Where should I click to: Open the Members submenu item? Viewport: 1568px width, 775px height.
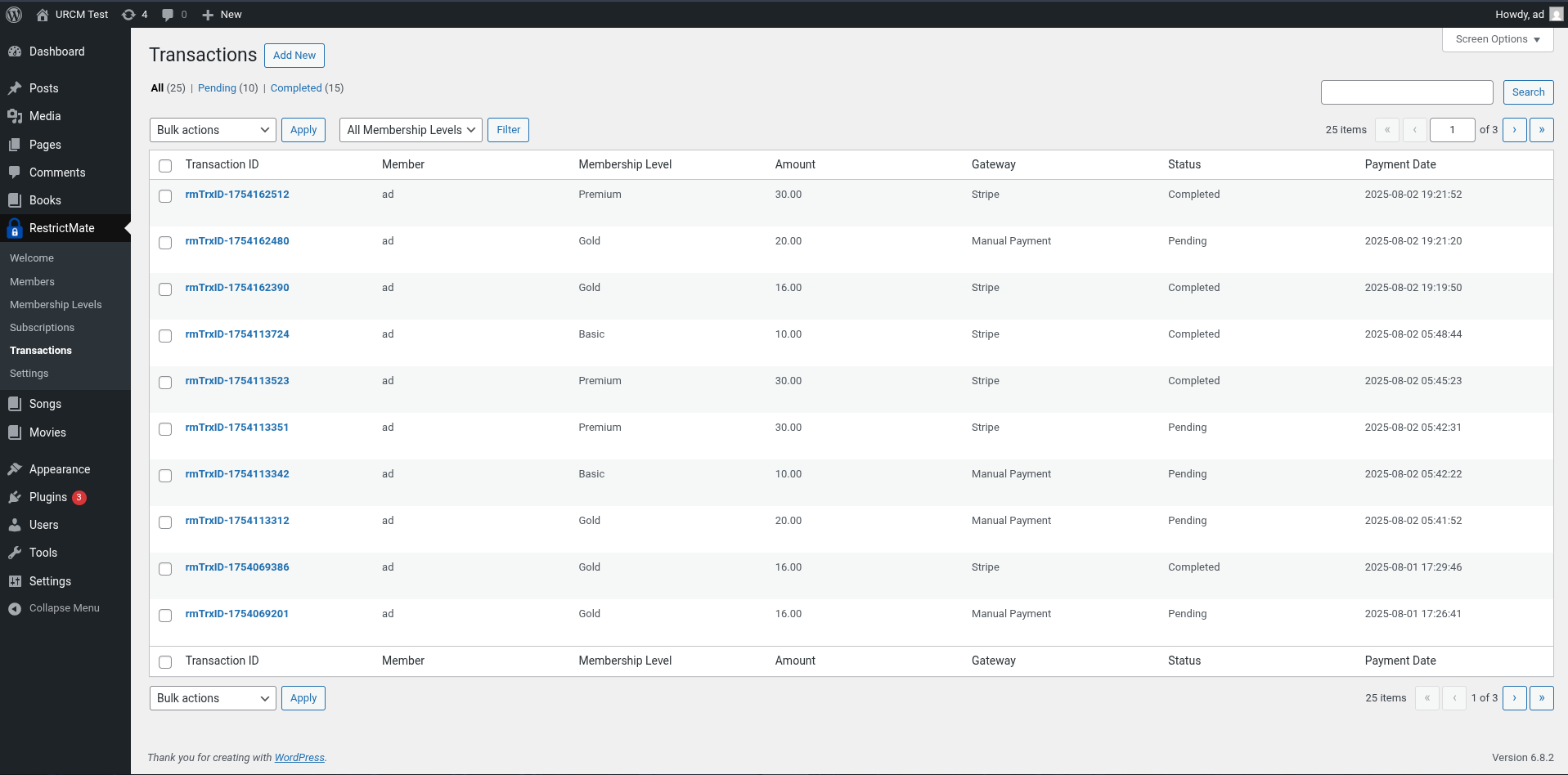[32, 281]
